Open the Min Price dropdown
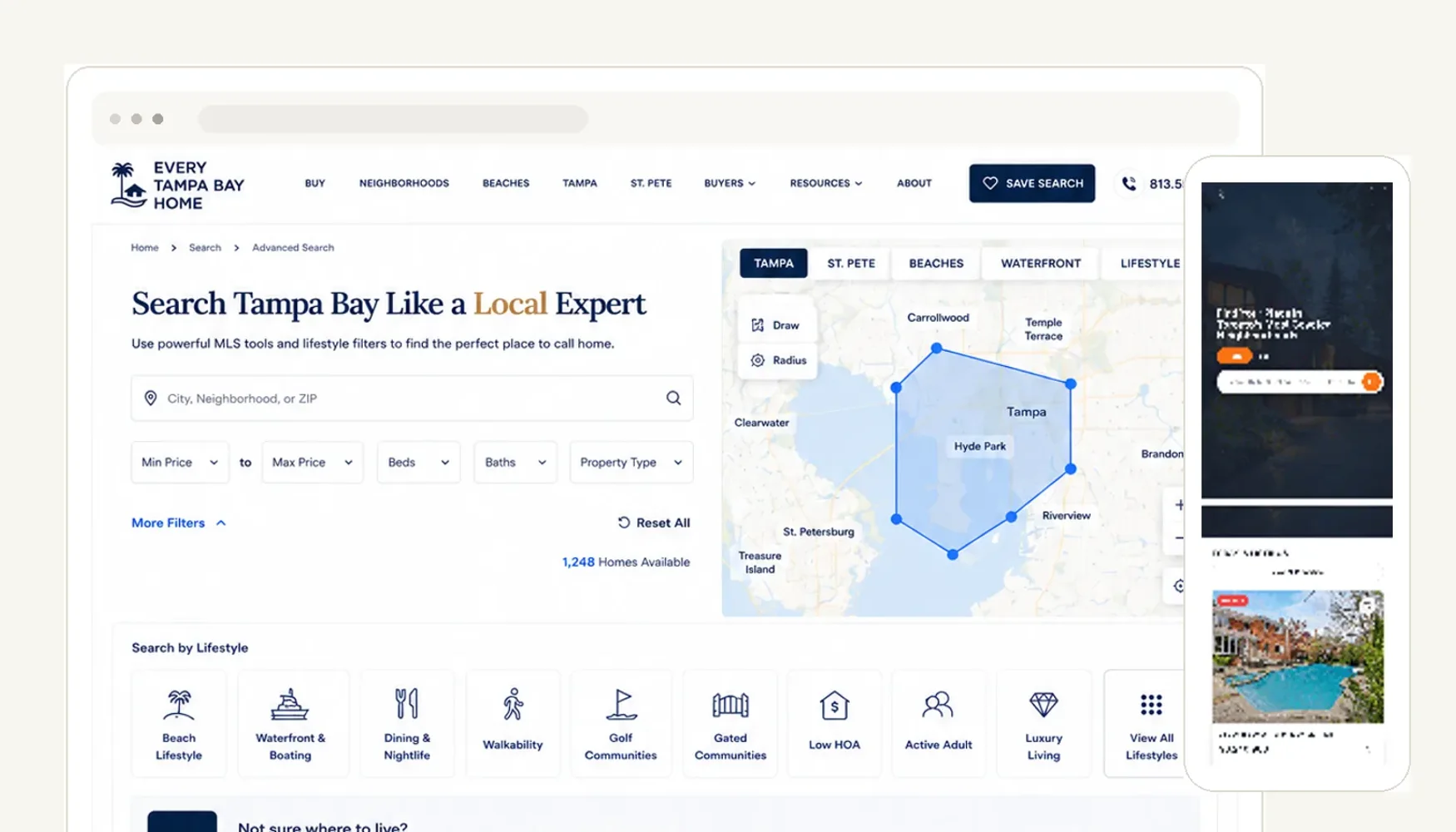This screenshot has width=1456, height=832. tap(180, 462)
